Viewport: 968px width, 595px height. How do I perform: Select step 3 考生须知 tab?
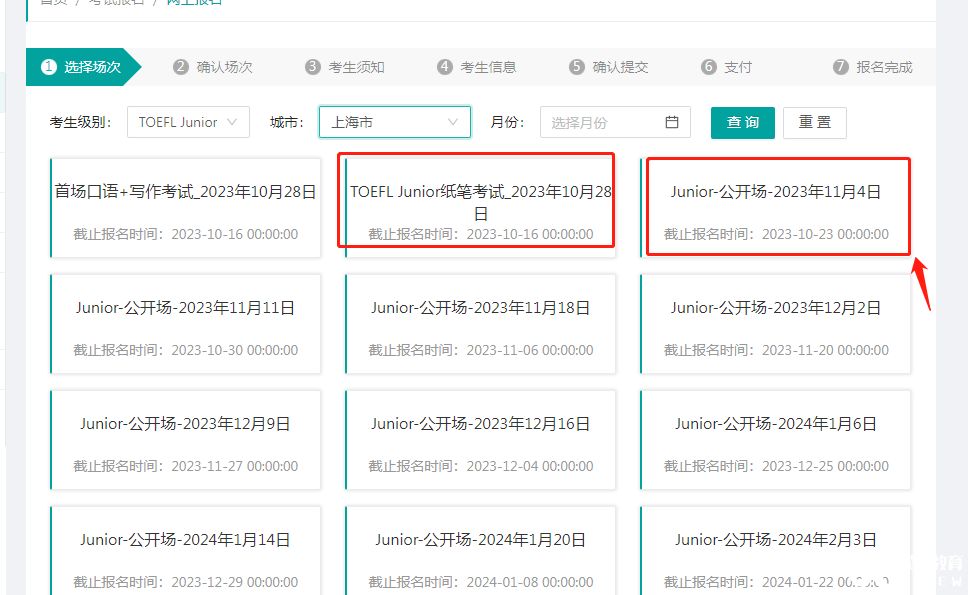pyautogui.click(x=345, y=67)
